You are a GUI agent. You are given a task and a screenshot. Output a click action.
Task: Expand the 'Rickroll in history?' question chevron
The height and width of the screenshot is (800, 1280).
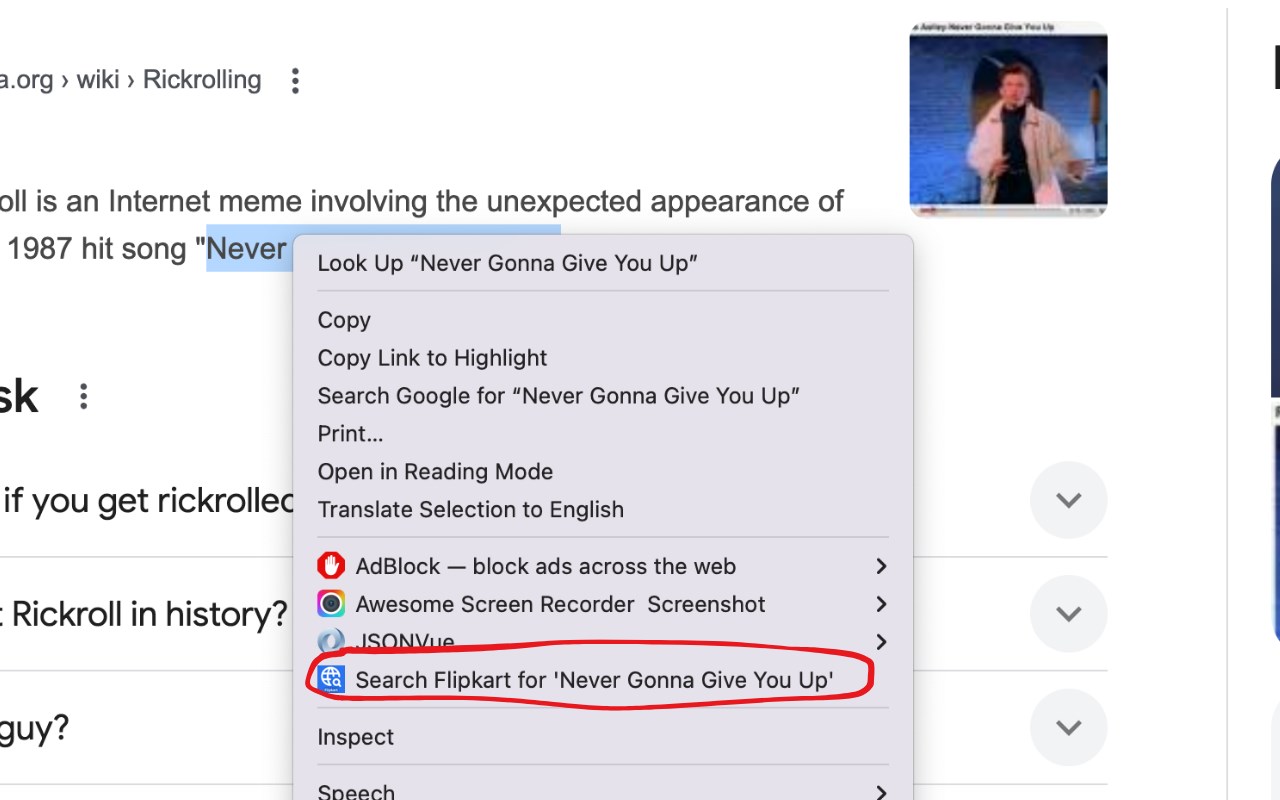pos(1068,613)
